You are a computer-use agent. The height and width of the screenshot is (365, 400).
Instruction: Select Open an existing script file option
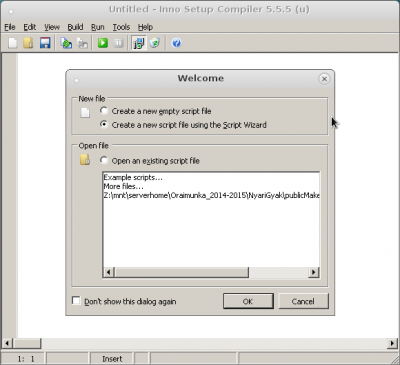click(x=104, y=161)
